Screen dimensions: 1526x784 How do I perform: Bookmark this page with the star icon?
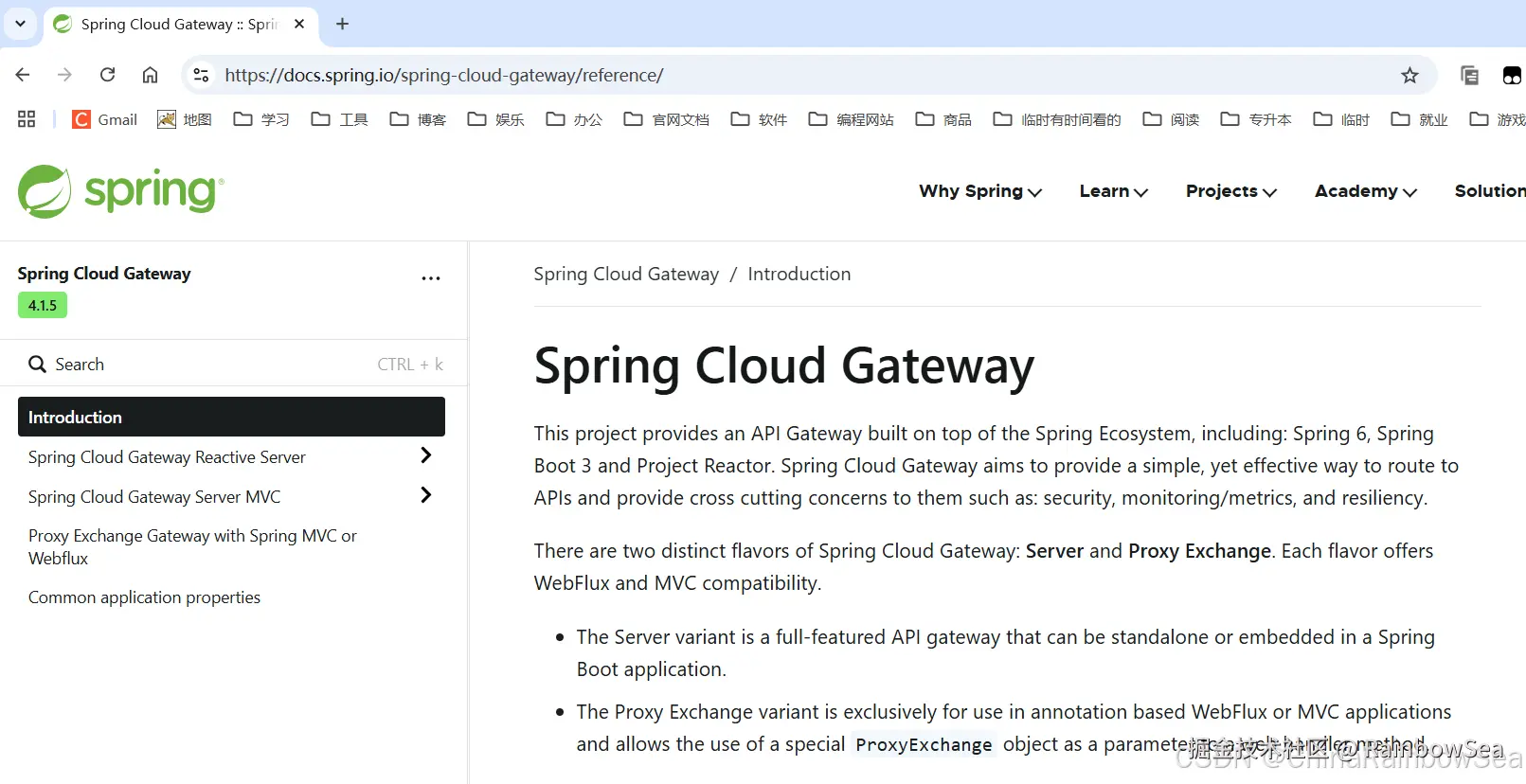pos(1409,75)
